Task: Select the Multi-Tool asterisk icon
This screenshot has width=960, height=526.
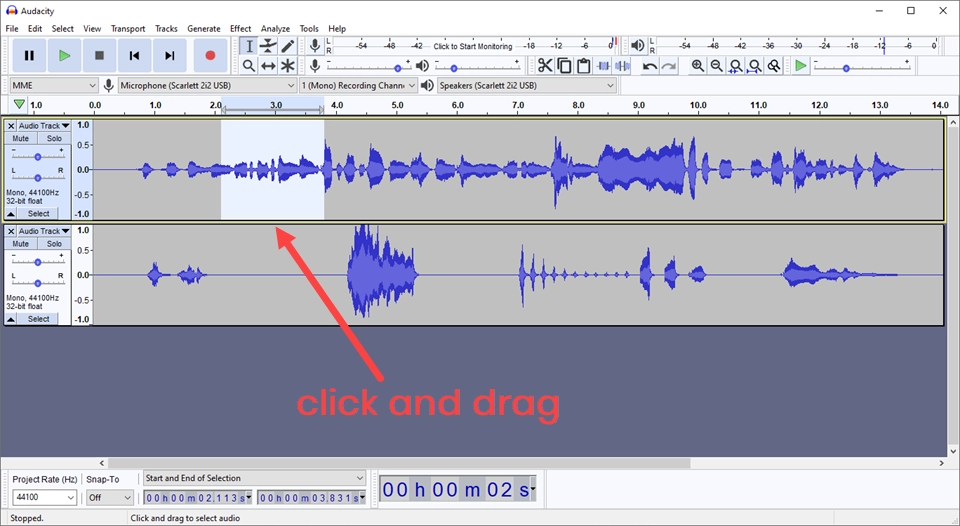Action: 288,66
